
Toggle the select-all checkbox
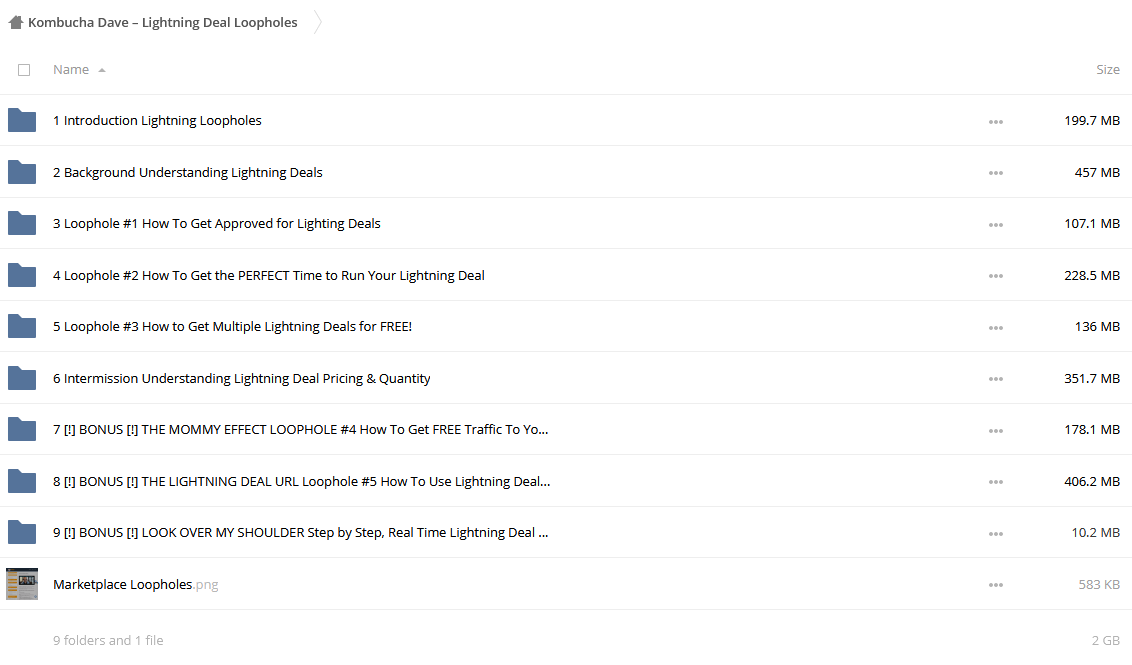tap(24, 70)
